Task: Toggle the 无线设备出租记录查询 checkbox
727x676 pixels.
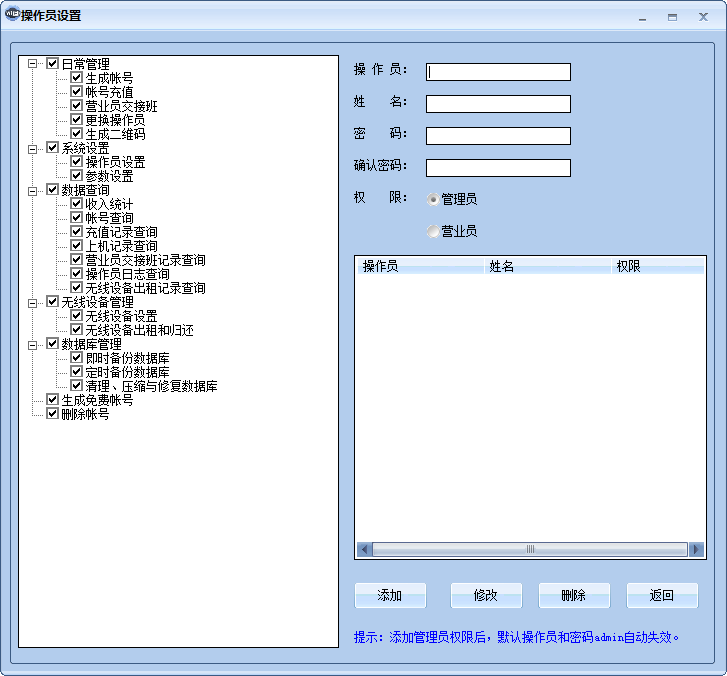Action: pyautogui.click(x=77, y=288)
